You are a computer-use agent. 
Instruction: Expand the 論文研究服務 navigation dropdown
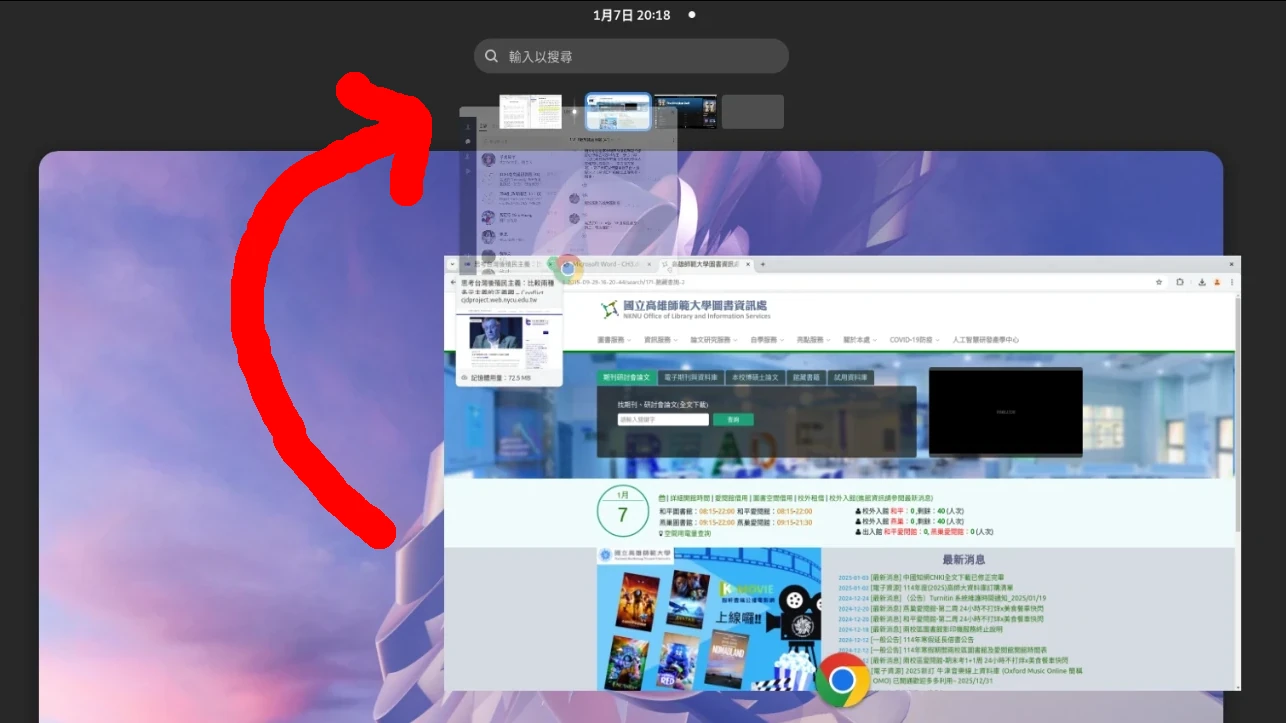click(713, 340)
